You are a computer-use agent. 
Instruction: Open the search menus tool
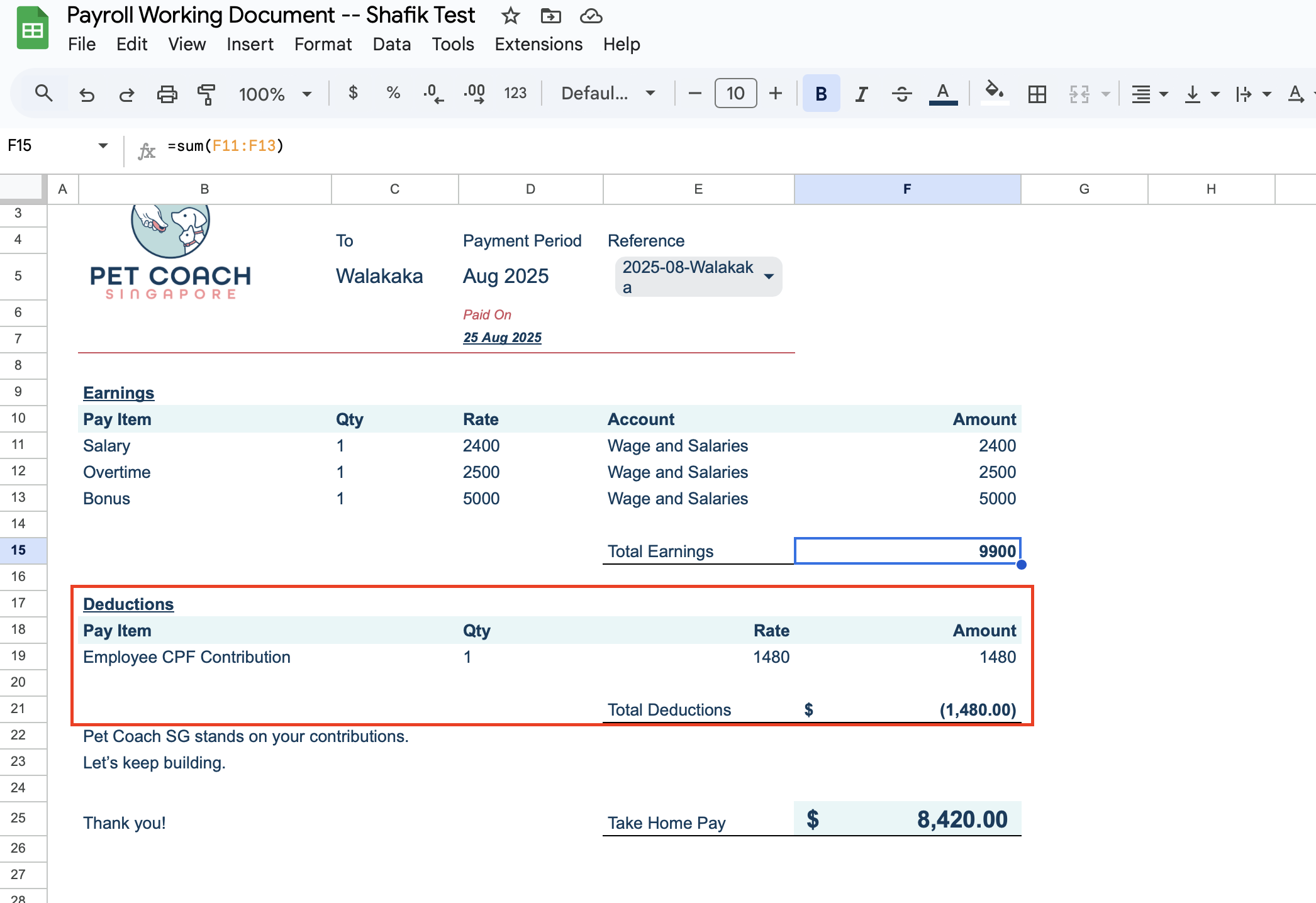coord(43,94)
